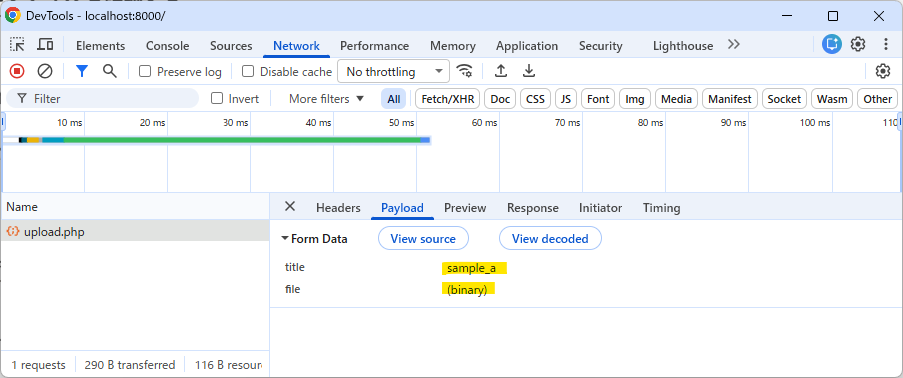Open the Preview tab
Viewport: 903px width, 378px height.
465,207
